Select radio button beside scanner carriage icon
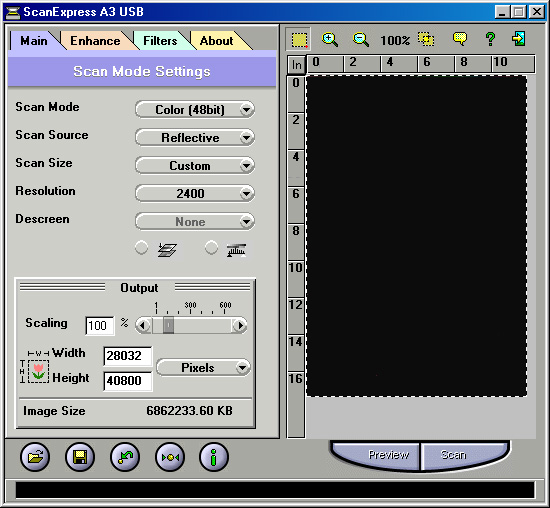This screenshot has width=550, height=508. pyautogui.click(x=211, y=248)
